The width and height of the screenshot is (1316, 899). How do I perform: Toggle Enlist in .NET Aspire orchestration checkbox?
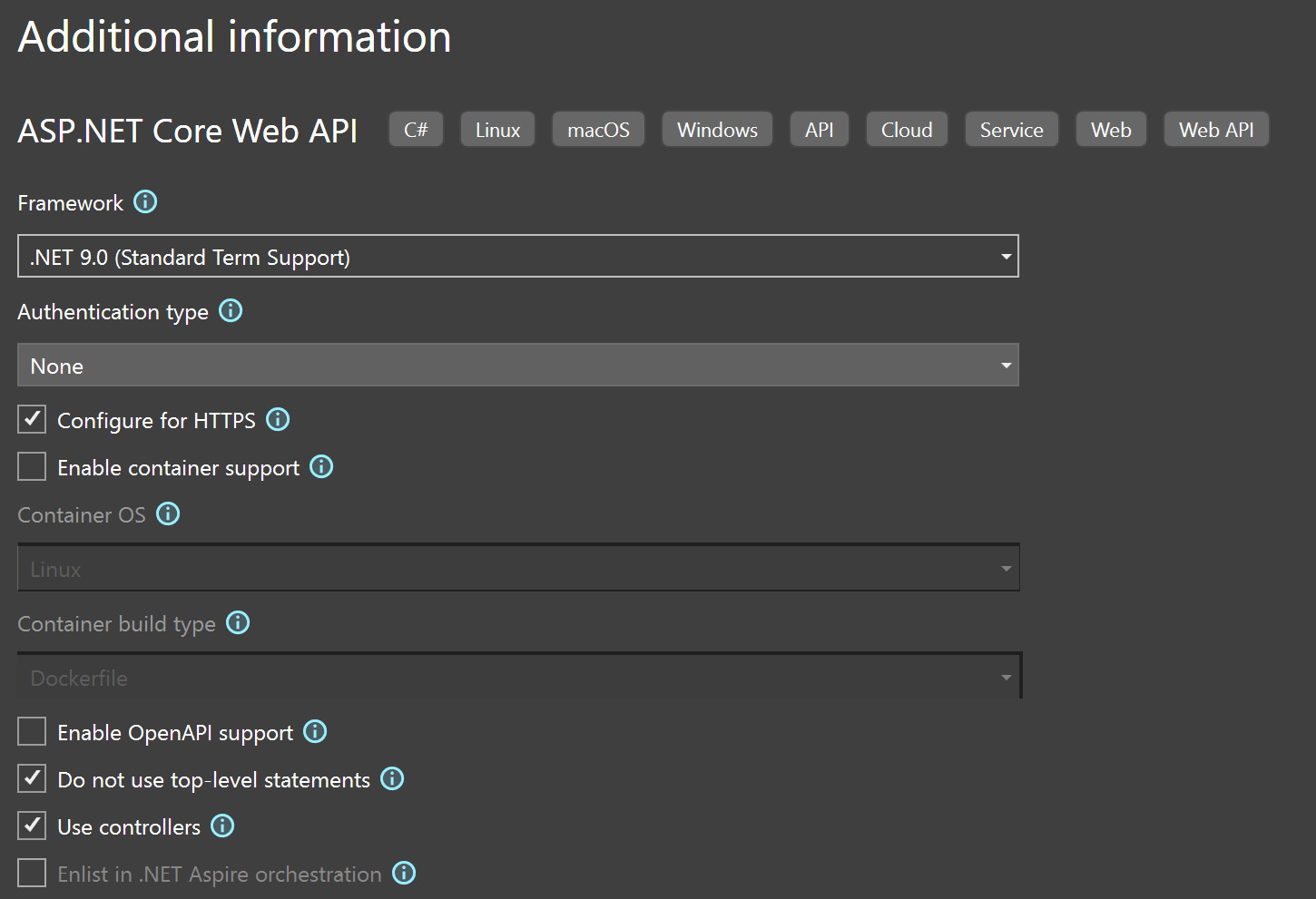32,873
